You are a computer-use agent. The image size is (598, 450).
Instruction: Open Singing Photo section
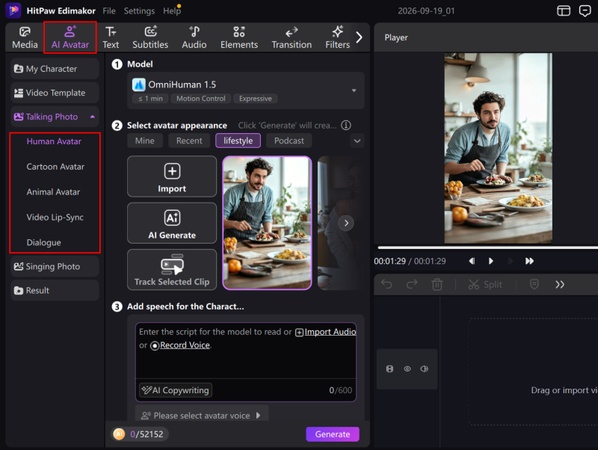(x=55, y=267)
